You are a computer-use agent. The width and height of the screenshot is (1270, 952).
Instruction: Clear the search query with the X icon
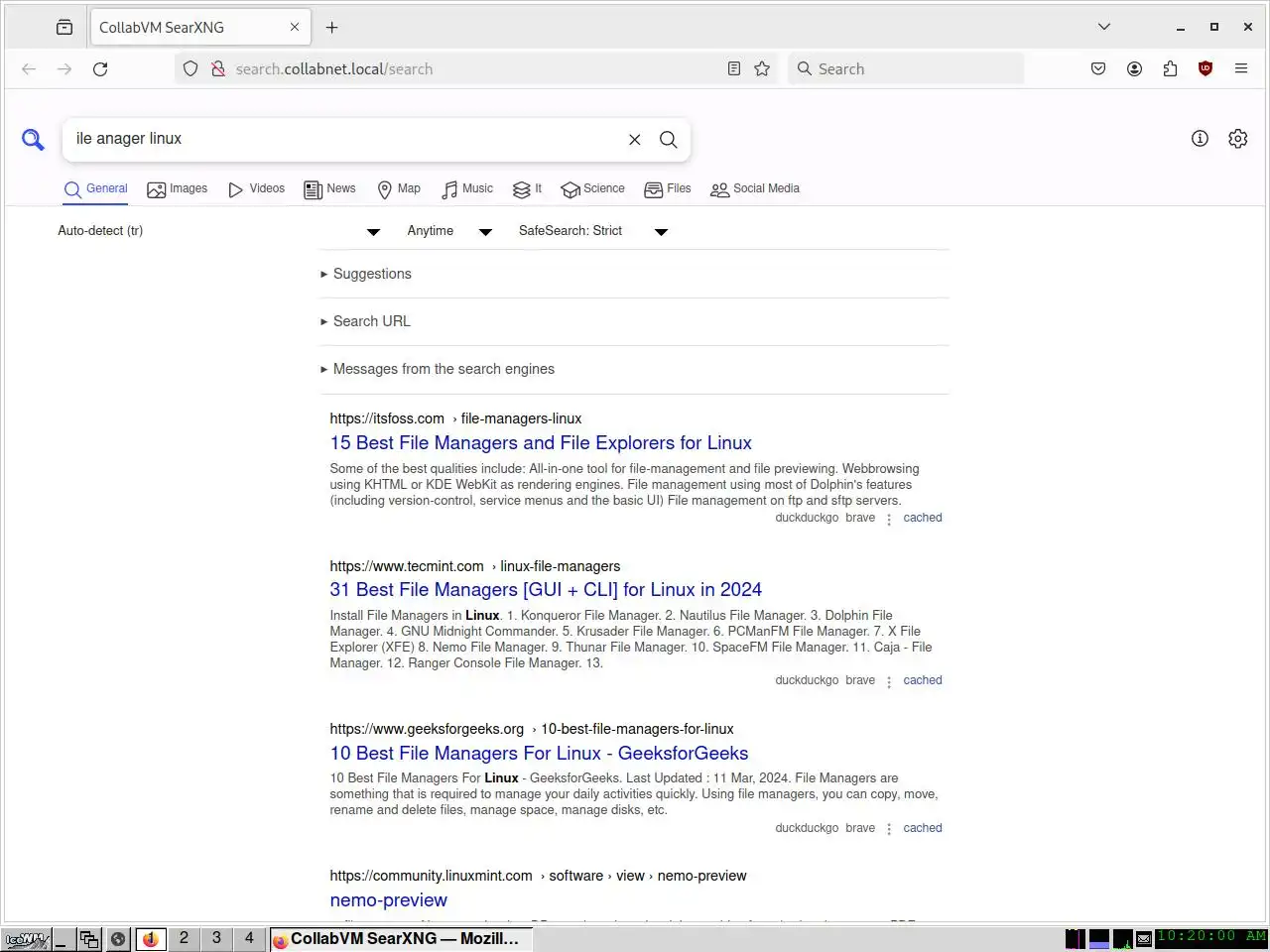(635, 140)
